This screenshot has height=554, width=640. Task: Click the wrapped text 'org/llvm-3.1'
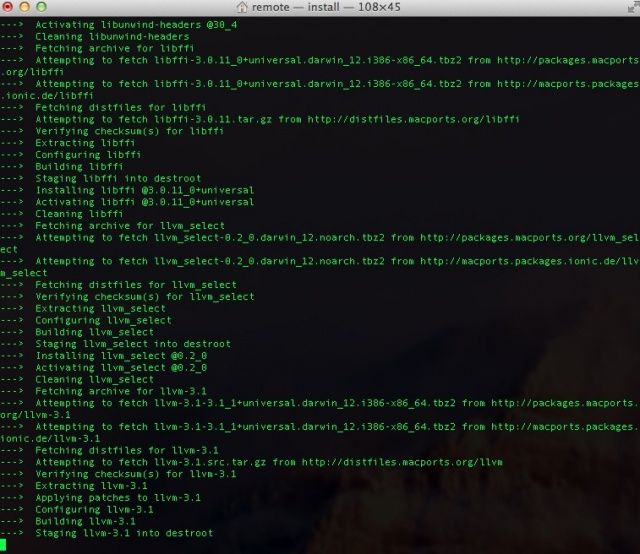[35, 415]
